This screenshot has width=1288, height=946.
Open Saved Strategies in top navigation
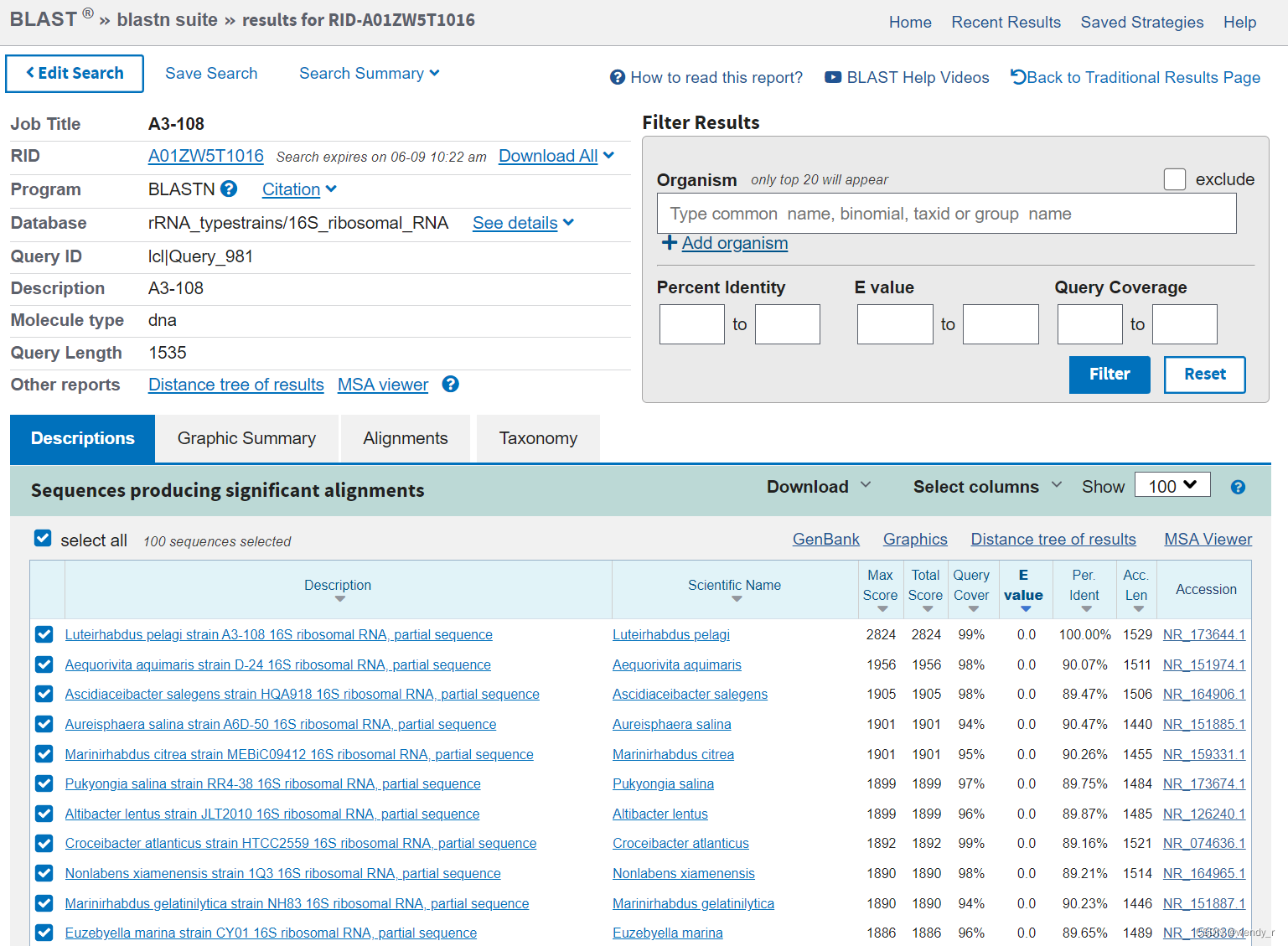pos(1141,23)
